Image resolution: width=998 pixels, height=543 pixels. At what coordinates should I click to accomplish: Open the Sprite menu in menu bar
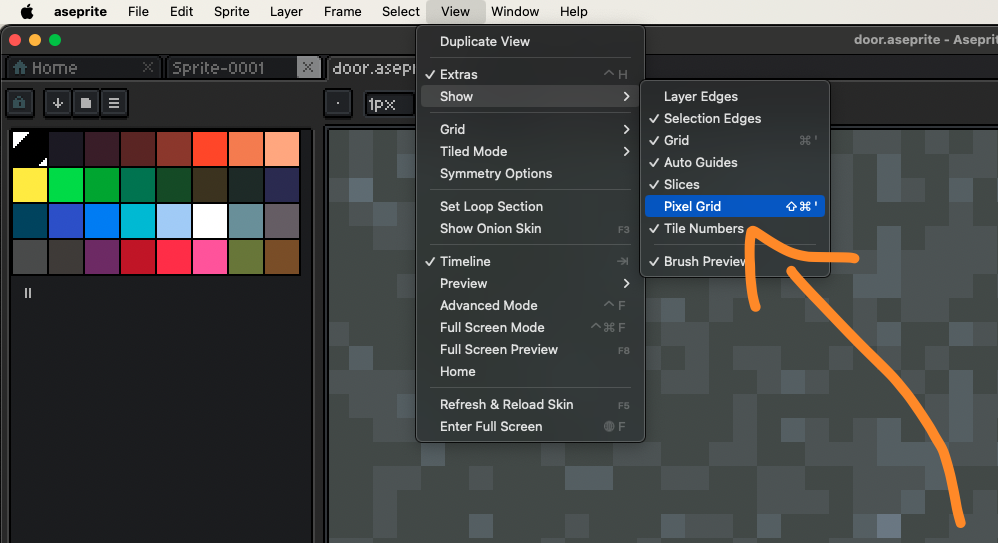(232, 12)
